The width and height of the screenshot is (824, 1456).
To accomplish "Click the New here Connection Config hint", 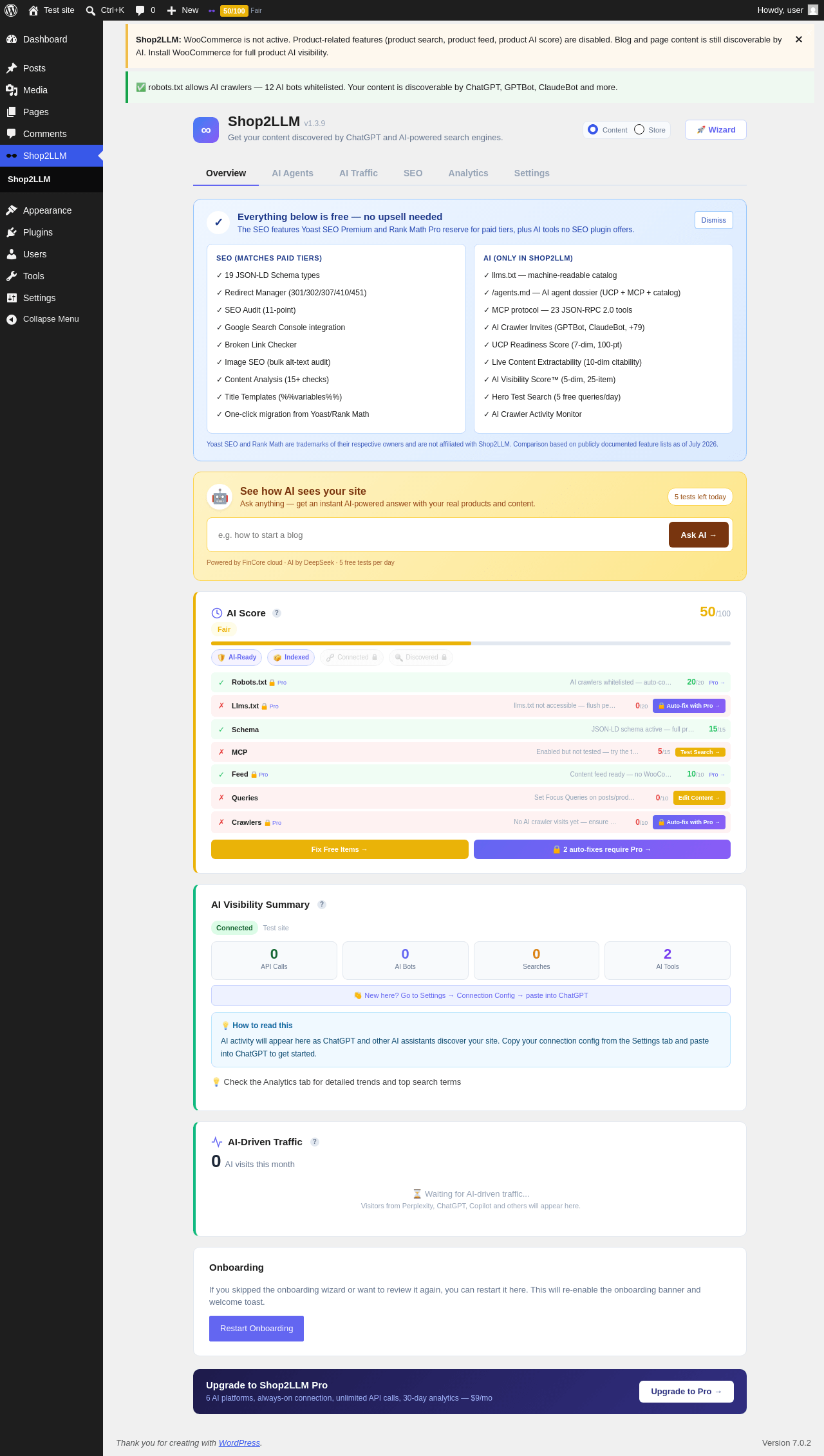I will point(471,995).
